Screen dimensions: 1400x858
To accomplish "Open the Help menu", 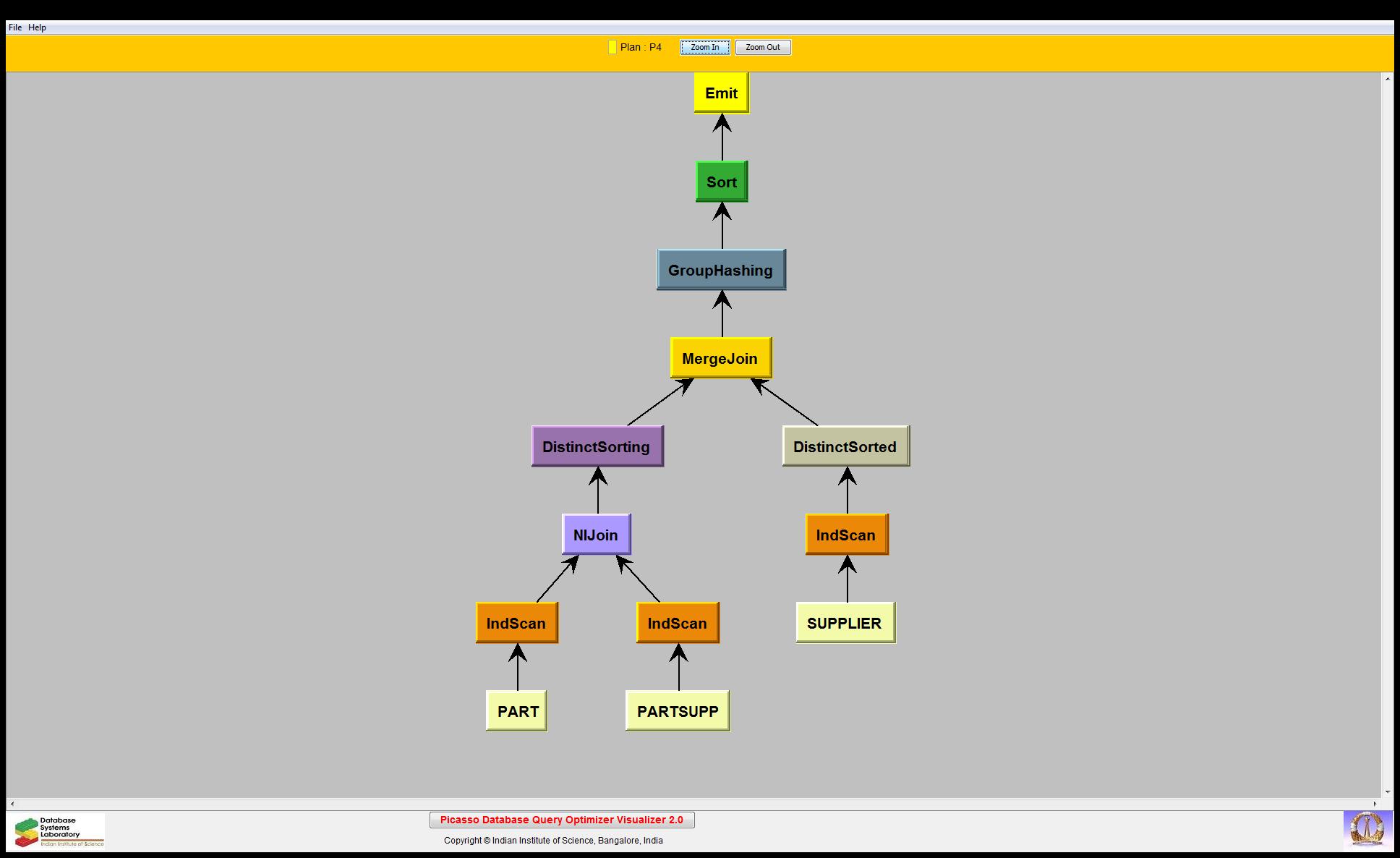I will pyautogui.click(x=38, y=27).
